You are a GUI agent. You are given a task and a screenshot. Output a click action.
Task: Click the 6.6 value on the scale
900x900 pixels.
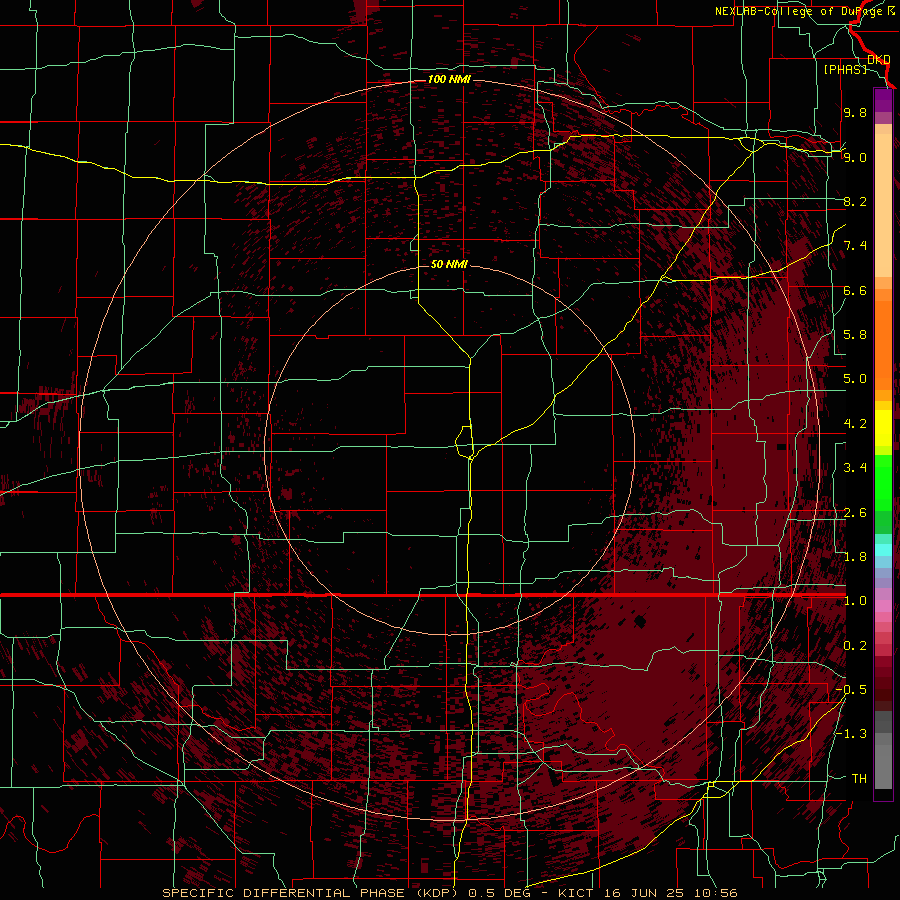855,290
